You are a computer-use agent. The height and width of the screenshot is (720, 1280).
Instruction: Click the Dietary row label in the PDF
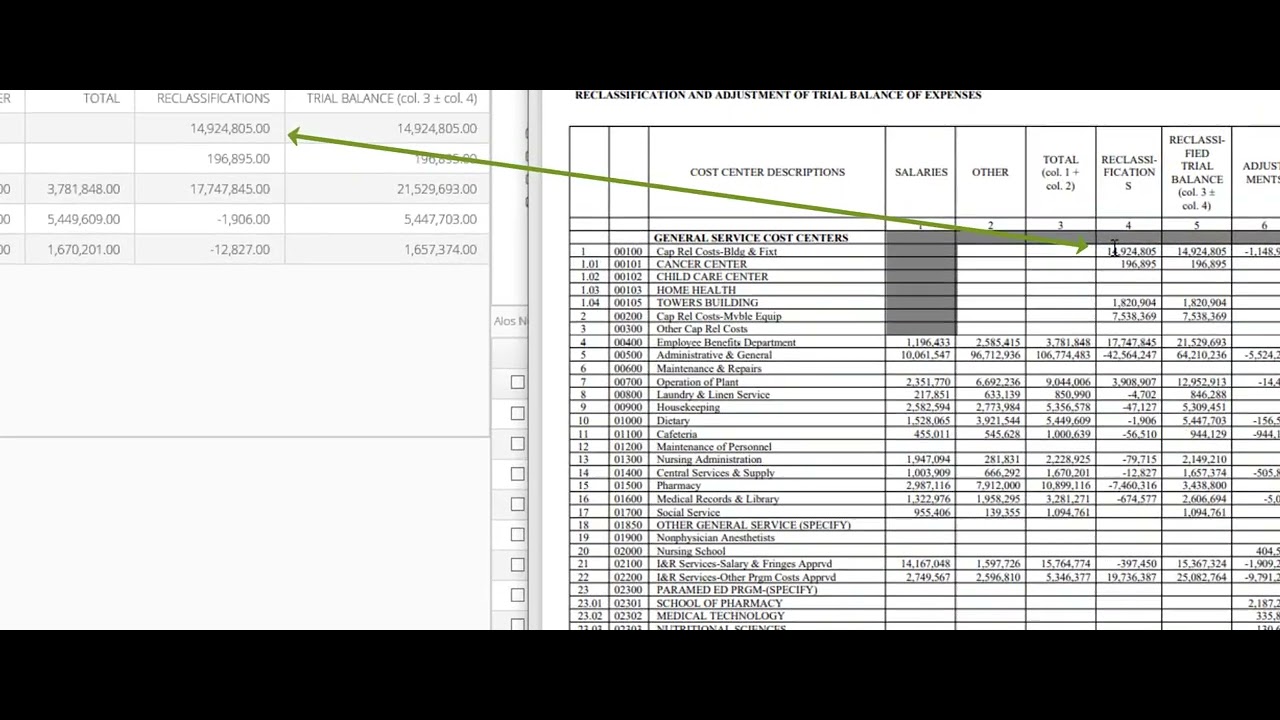click(673, 421)
